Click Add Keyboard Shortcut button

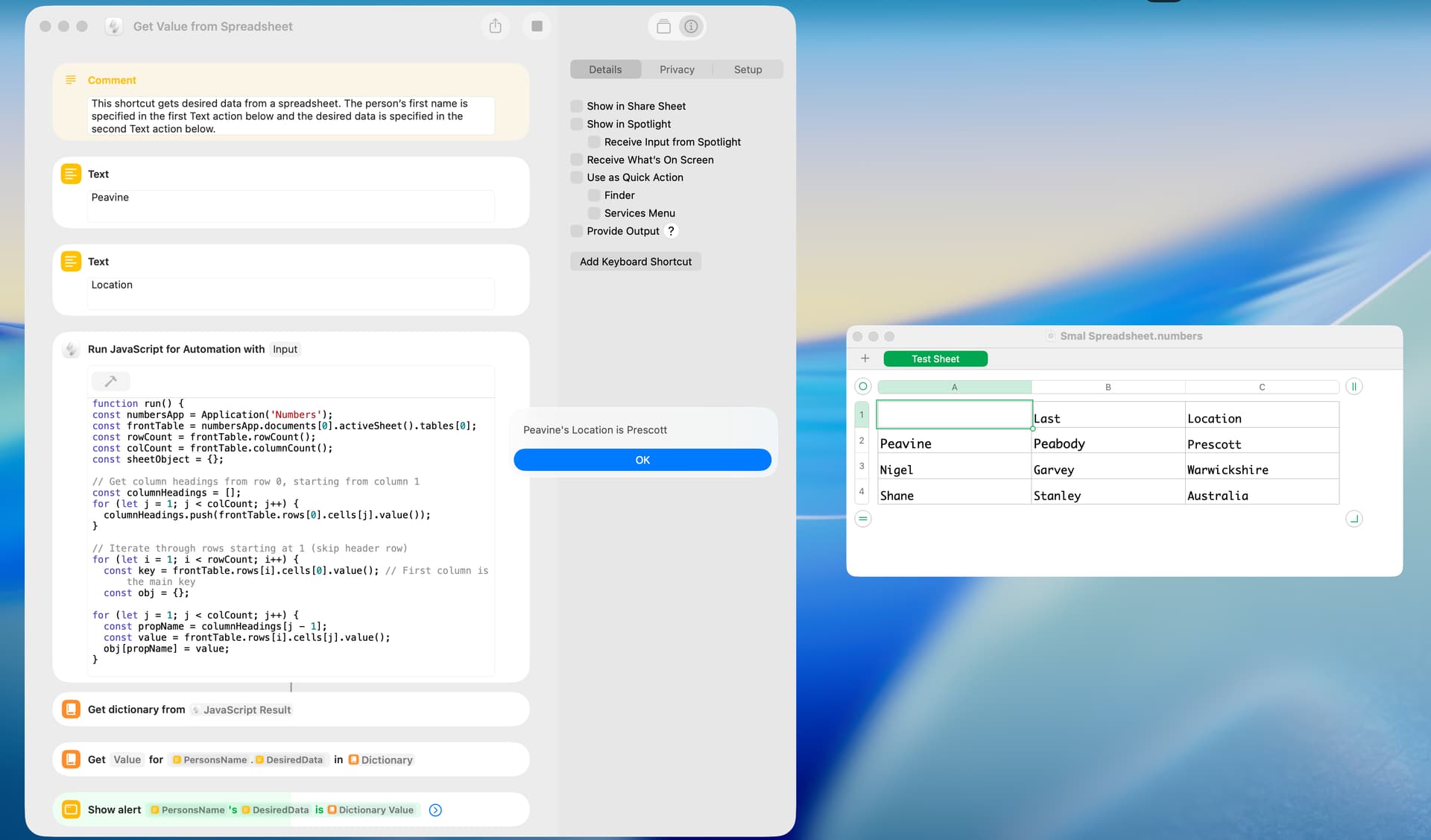pos(635,262)
